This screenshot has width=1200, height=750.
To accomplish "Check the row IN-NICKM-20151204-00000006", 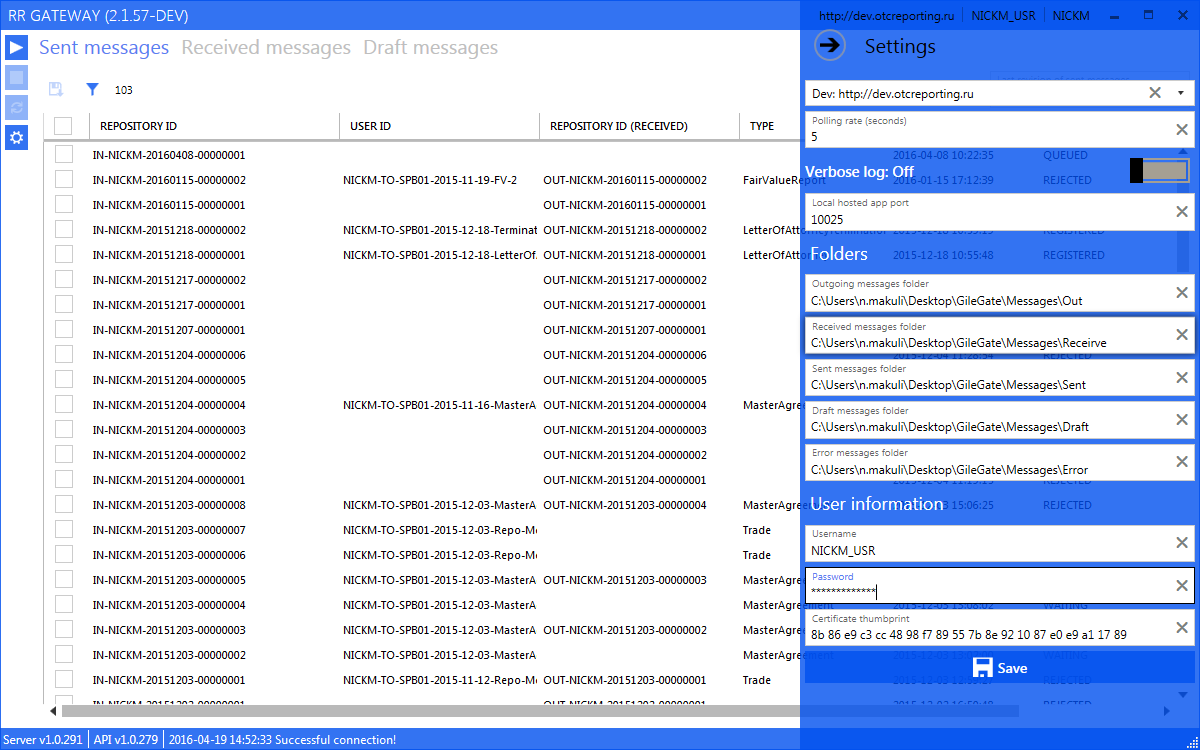I will [64, 354].
